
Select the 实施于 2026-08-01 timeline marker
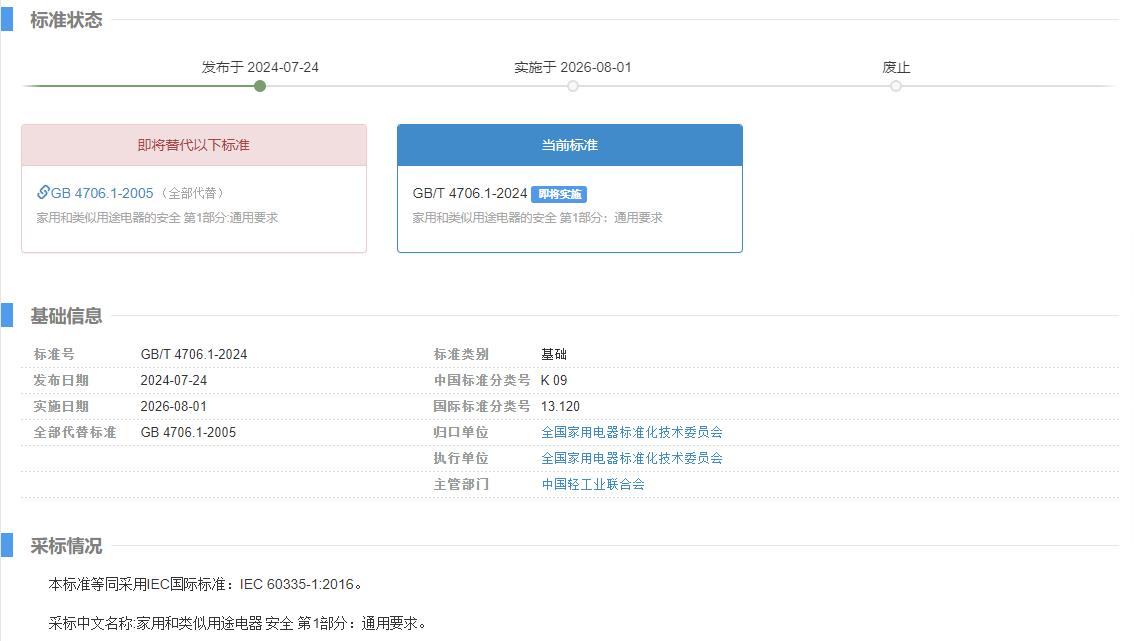pyautogui.click(x=573, y=86)
